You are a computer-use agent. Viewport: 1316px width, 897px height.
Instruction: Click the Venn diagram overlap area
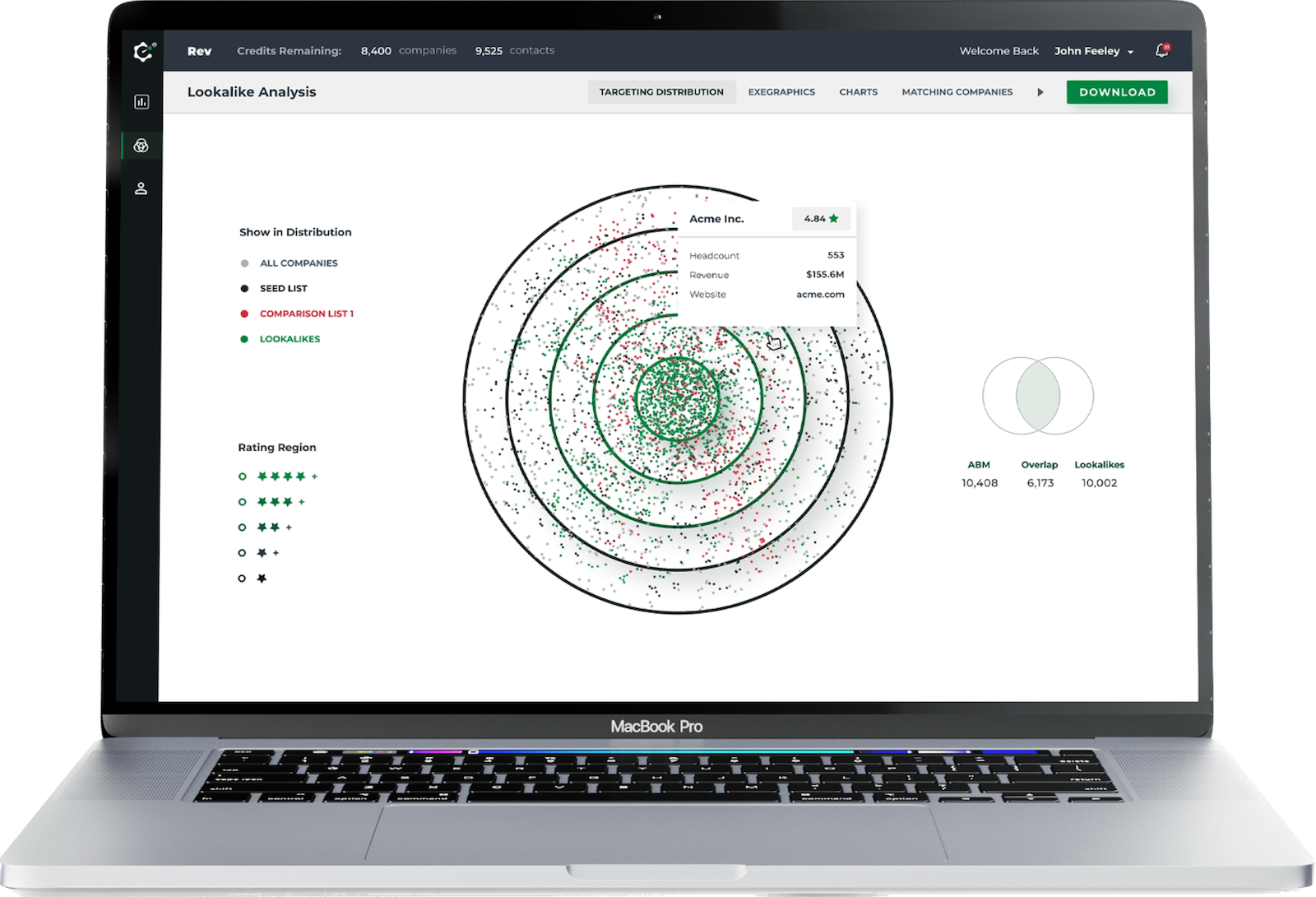point(1038,396)
